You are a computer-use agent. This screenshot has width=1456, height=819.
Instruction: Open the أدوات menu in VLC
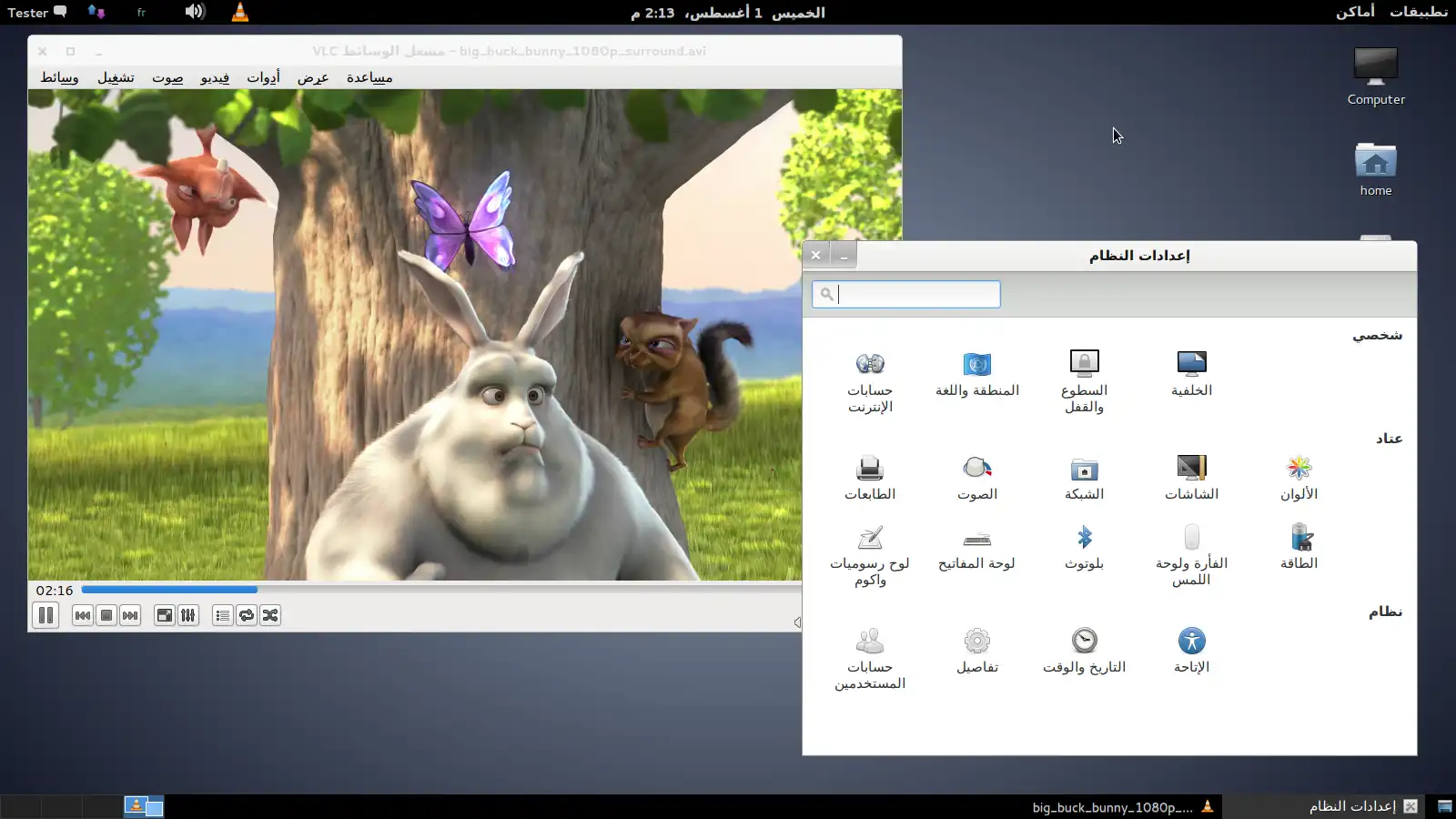tap(263, 77)
